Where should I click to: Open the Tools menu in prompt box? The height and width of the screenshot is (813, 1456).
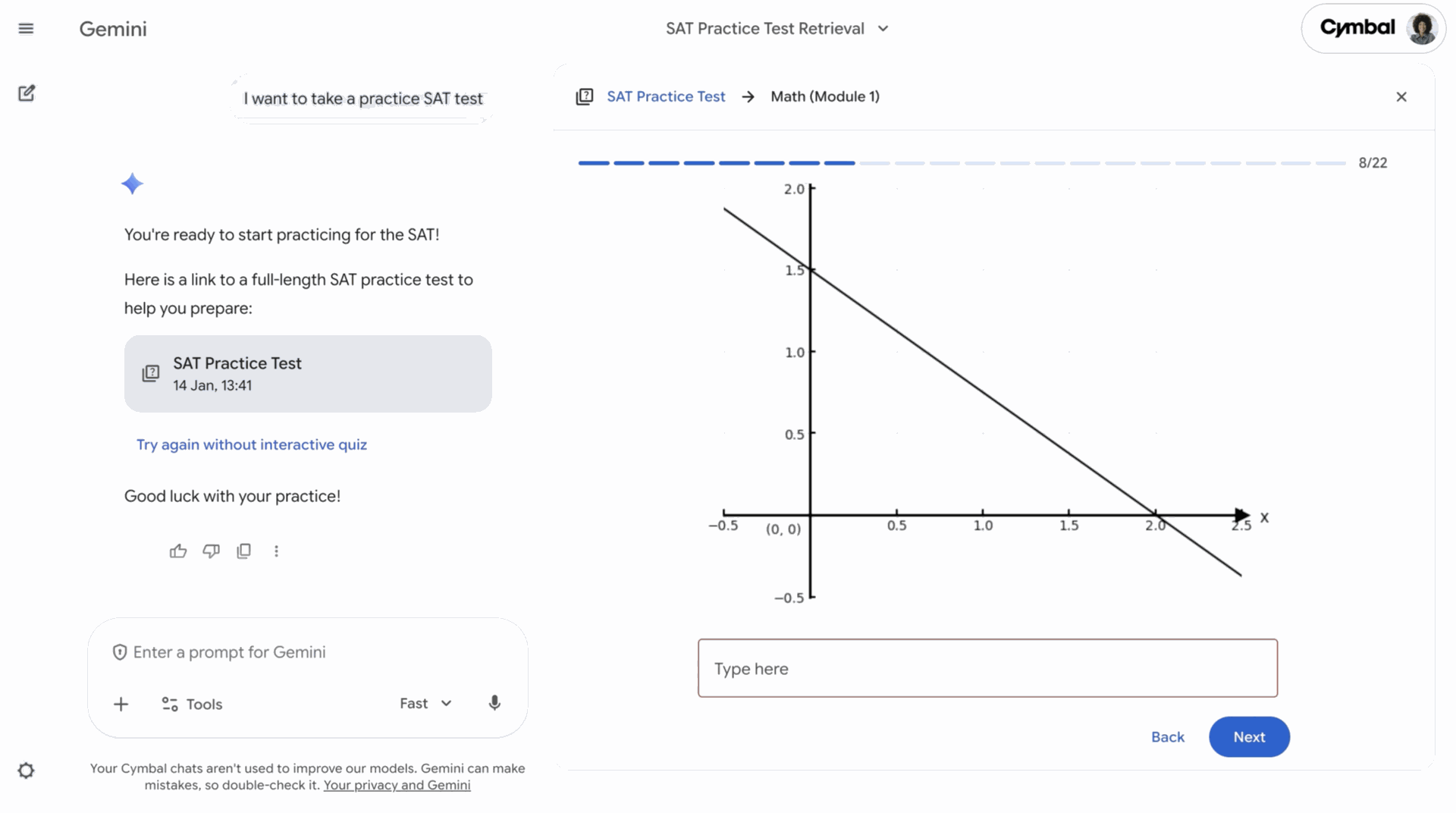click(x=192, y=704)
